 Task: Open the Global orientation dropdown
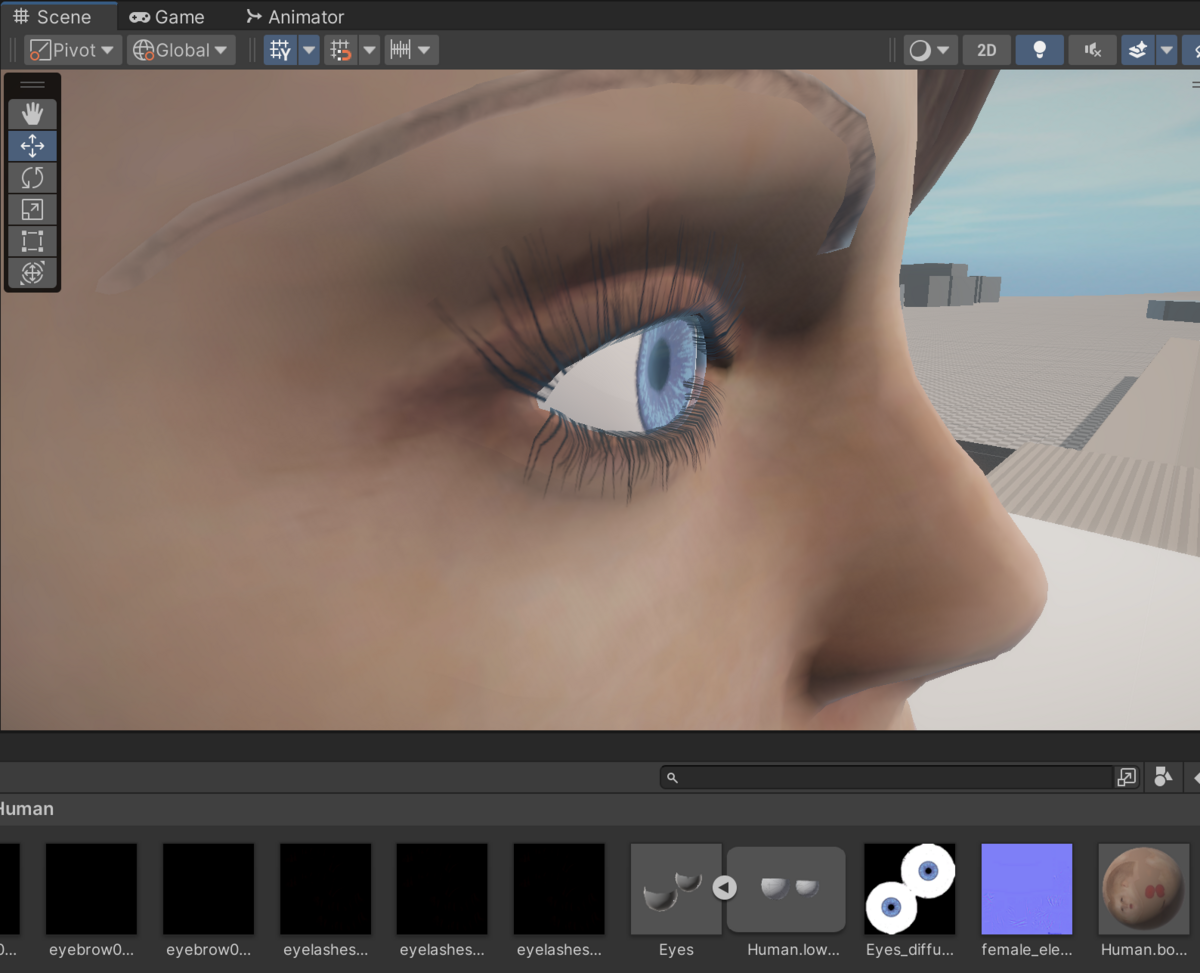tap(180, 49)
